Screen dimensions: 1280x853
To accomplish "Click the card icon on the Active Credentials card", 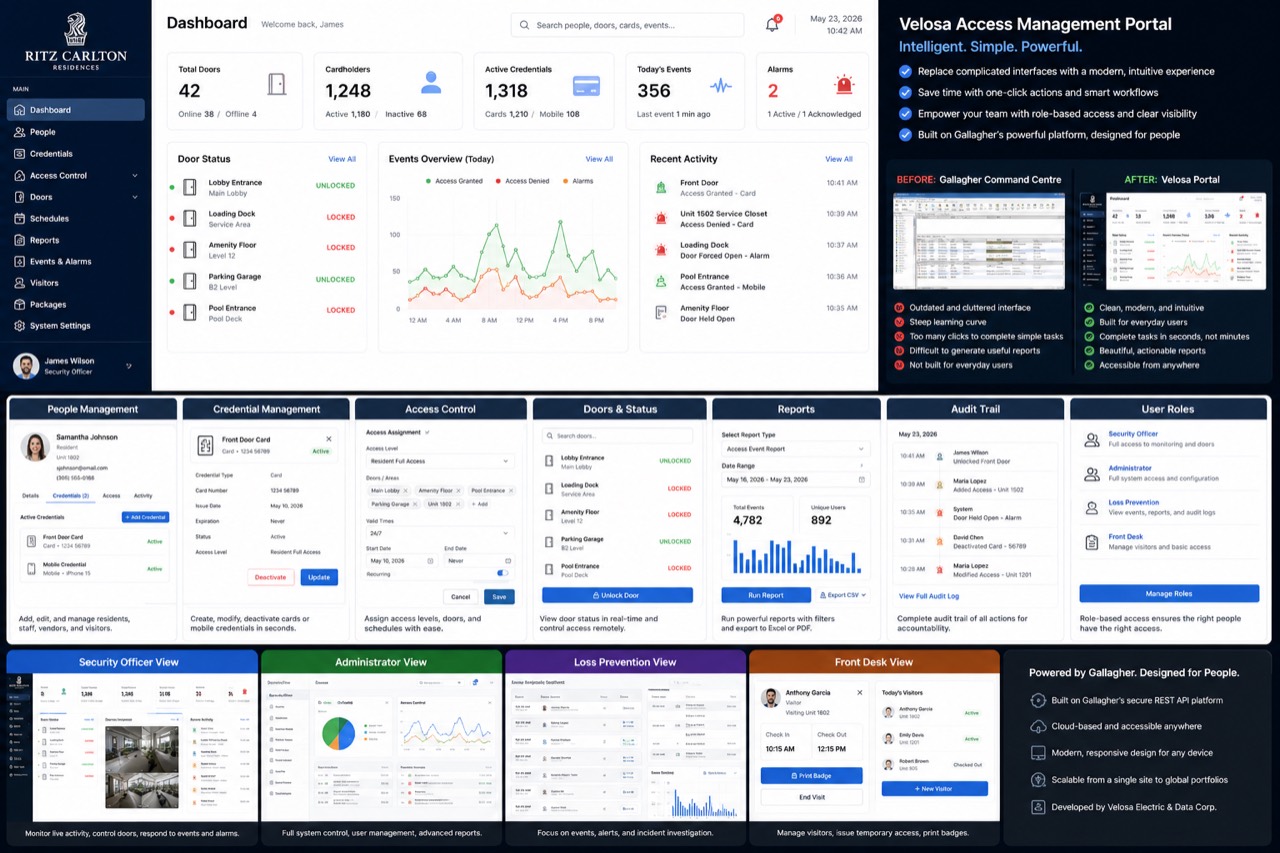I will [x=586, y=86].
